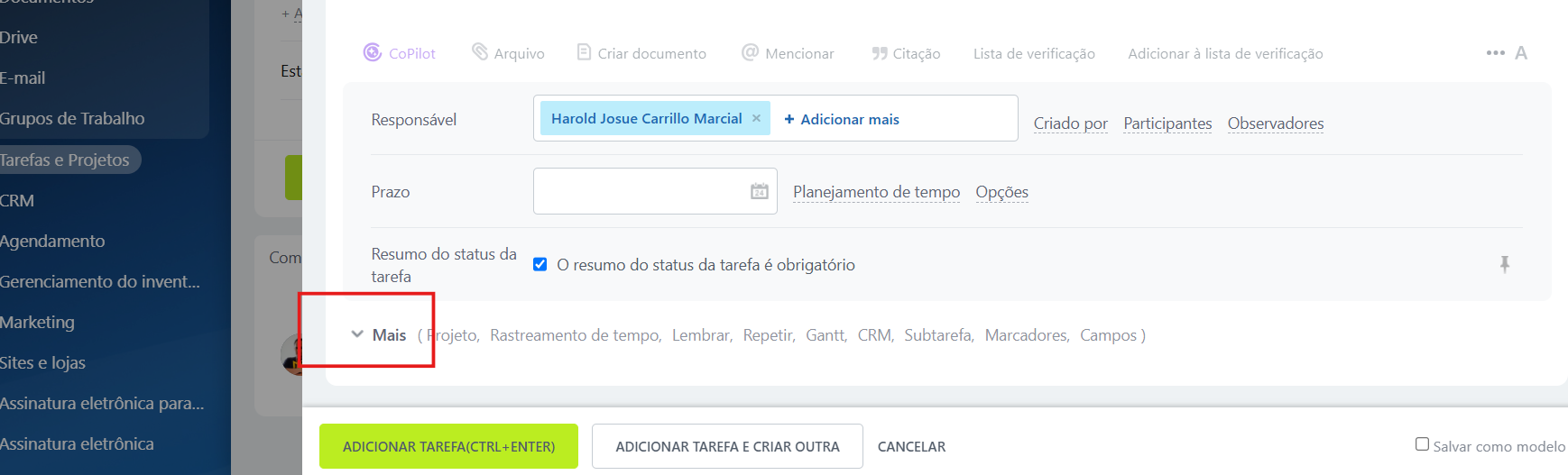Select Tarefas e Projetos in sidebar

pyautogui.click(x=65, y=160)
